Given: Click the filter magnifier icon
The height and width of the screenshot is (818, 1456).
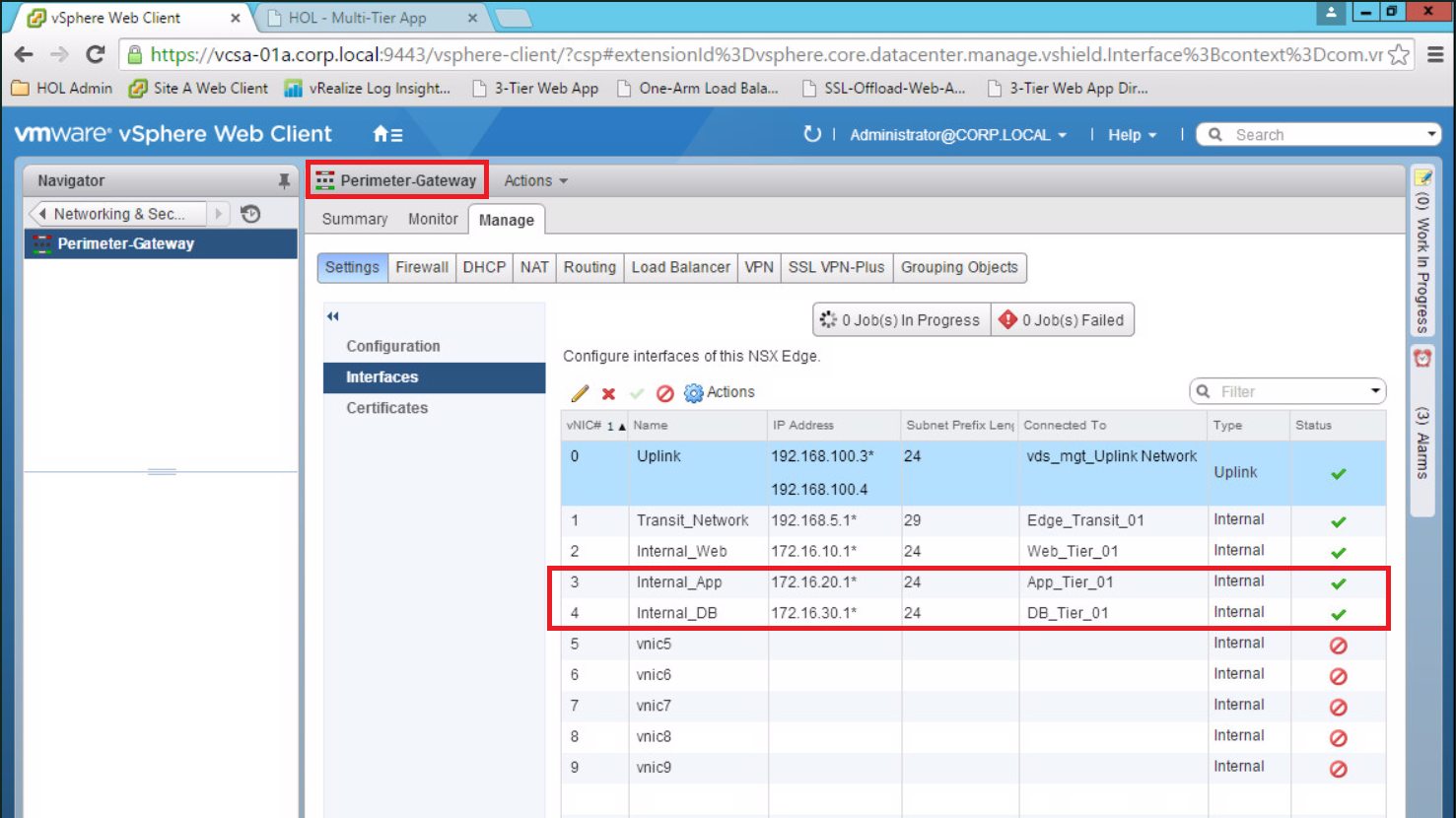Looking at the screenshot, I should click(x=1203, y=391).
